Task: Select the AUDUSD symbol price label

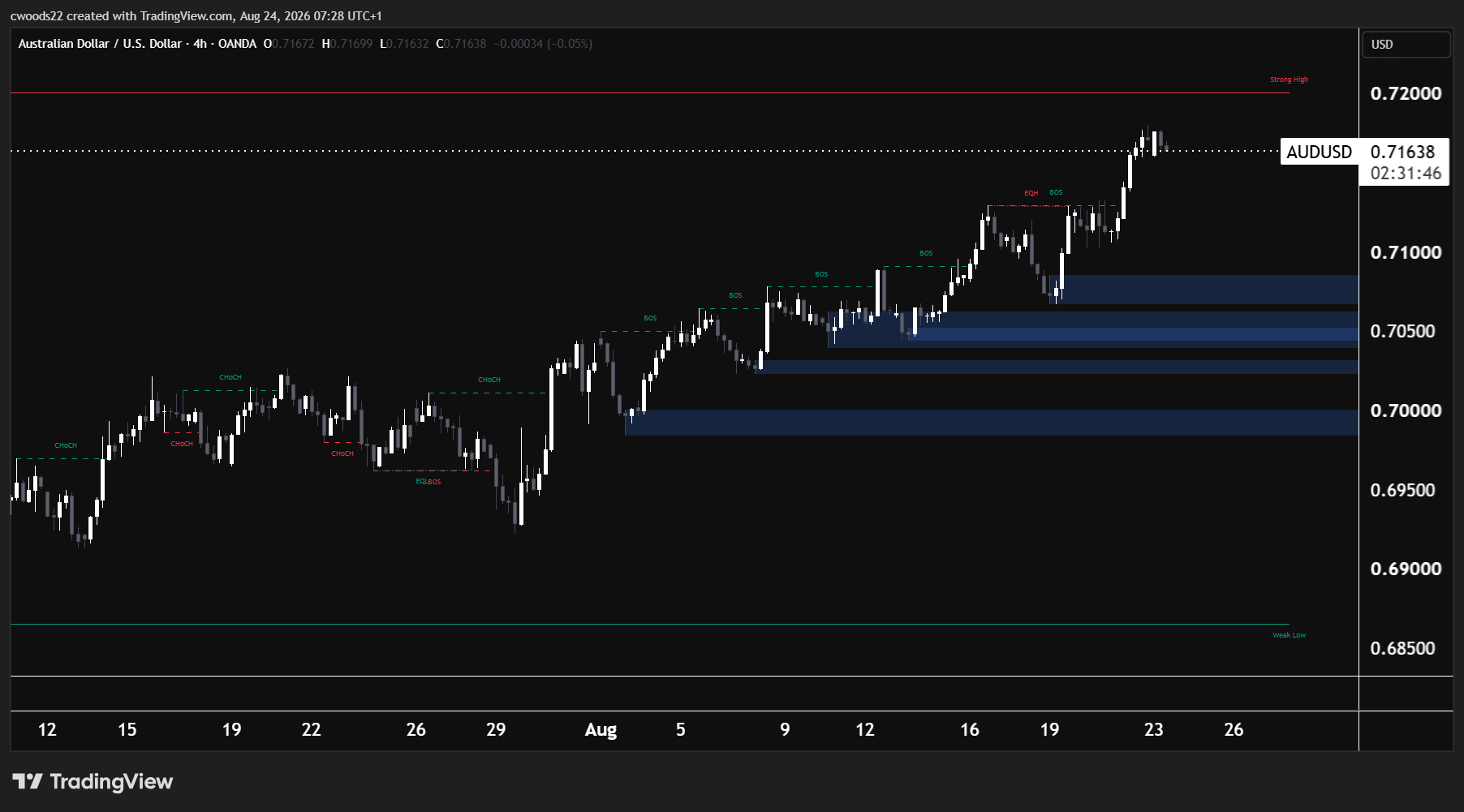Action: (x=1320, y=152)
